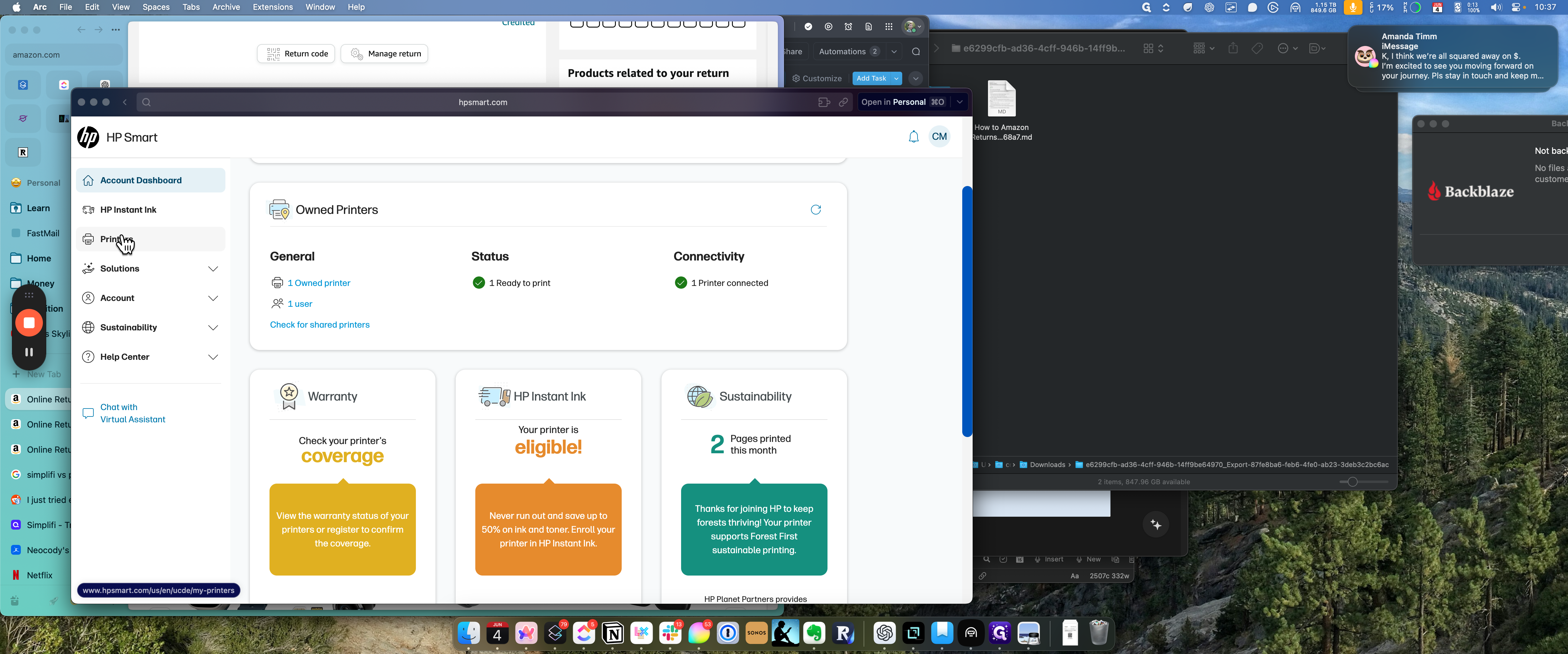Open the Archive menu in menu bar

tap(226, 7)
